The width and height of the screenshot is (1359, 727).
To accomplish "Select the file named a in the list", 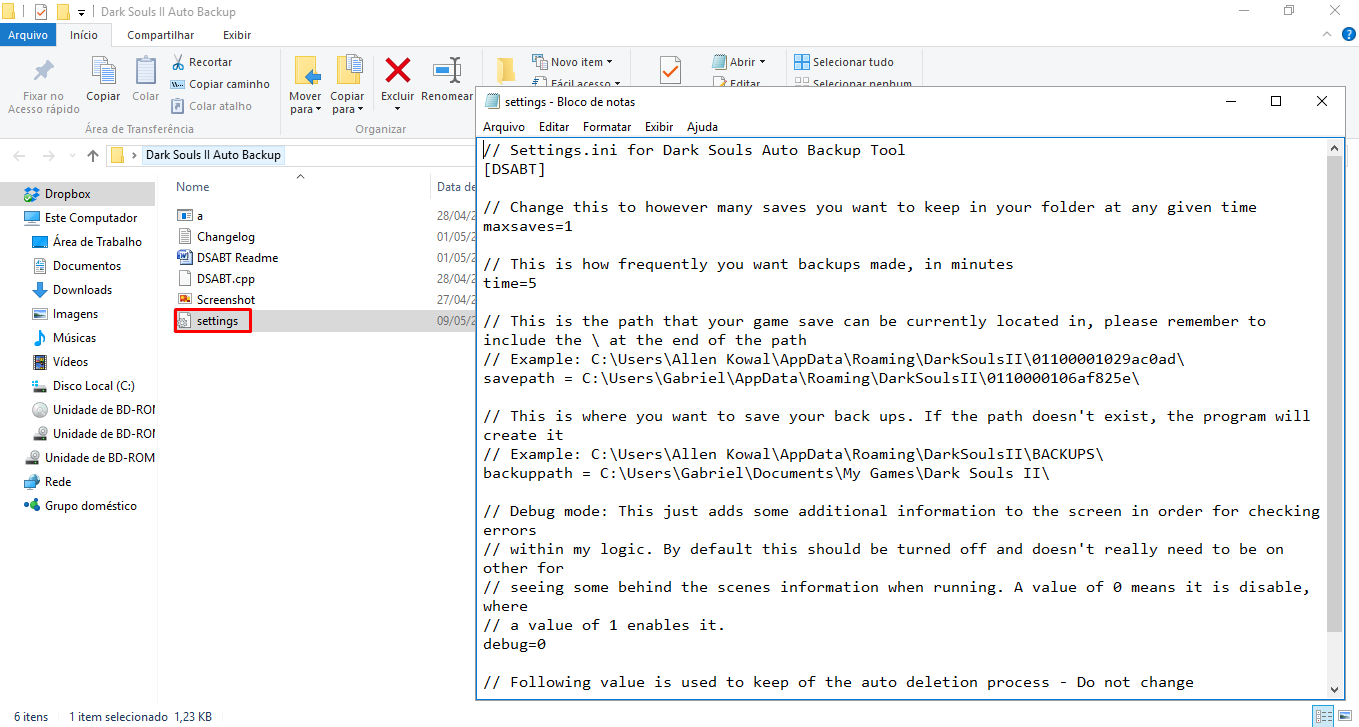I will click(x=200, y=216).
